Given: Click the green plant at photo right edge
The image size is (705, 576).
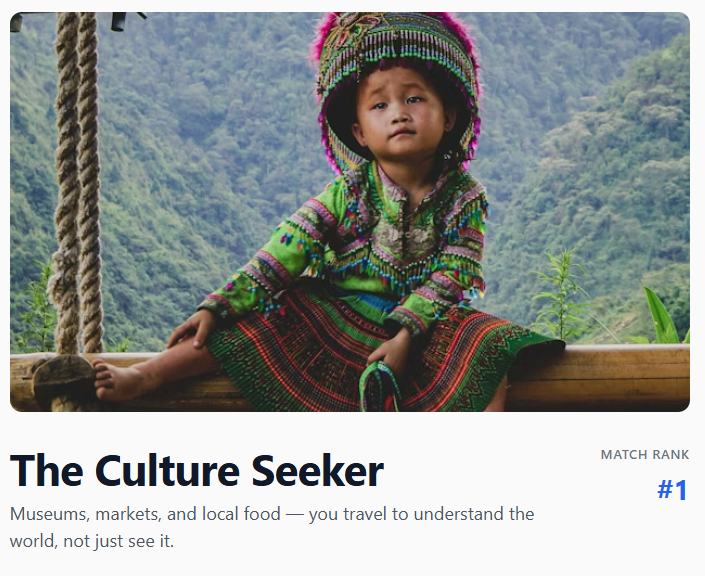Looking at the screenshot, I should pyautogui.click(x=663, y=320).
